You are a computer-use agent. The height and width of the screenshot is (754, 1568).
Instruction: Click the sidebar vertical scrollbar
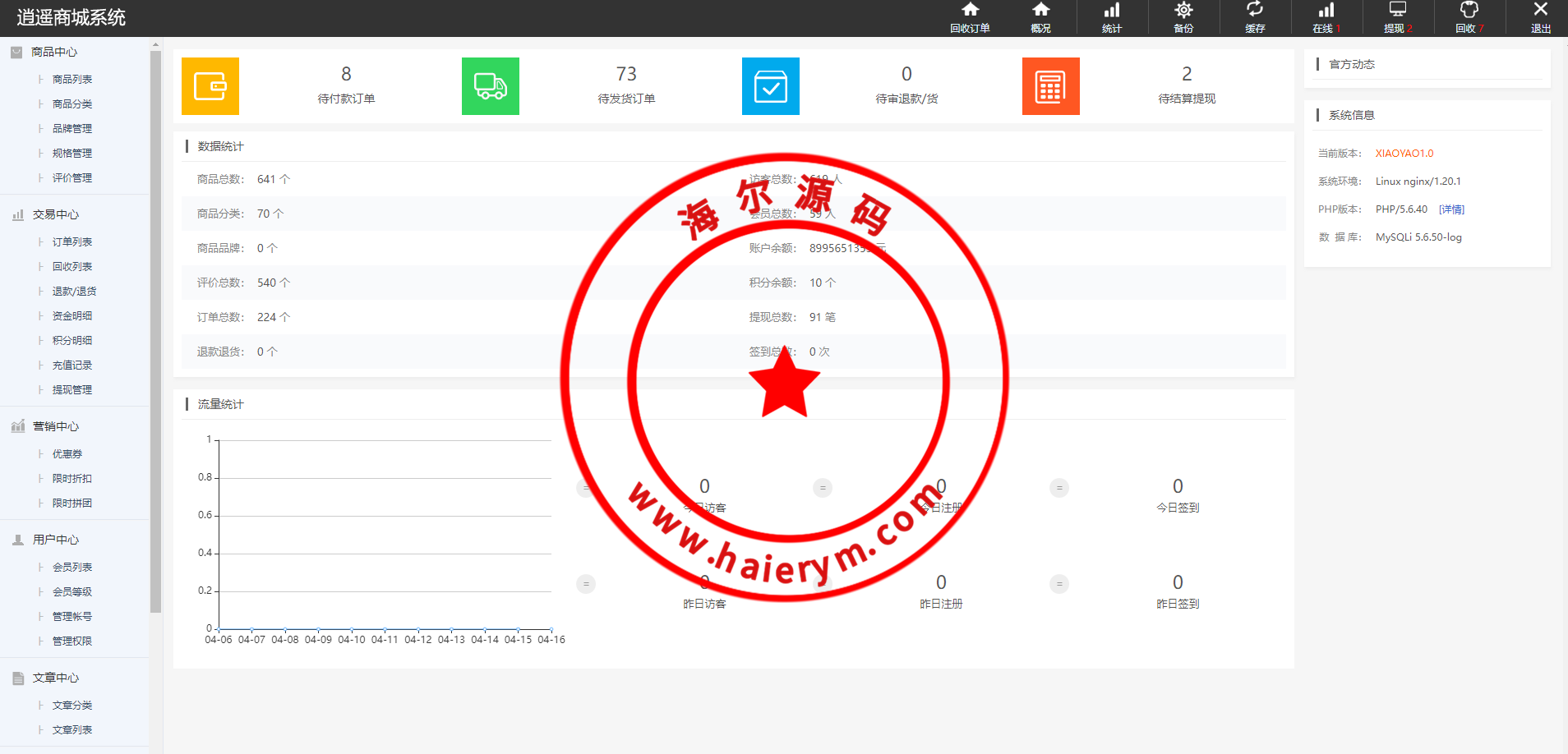(156, 329)
